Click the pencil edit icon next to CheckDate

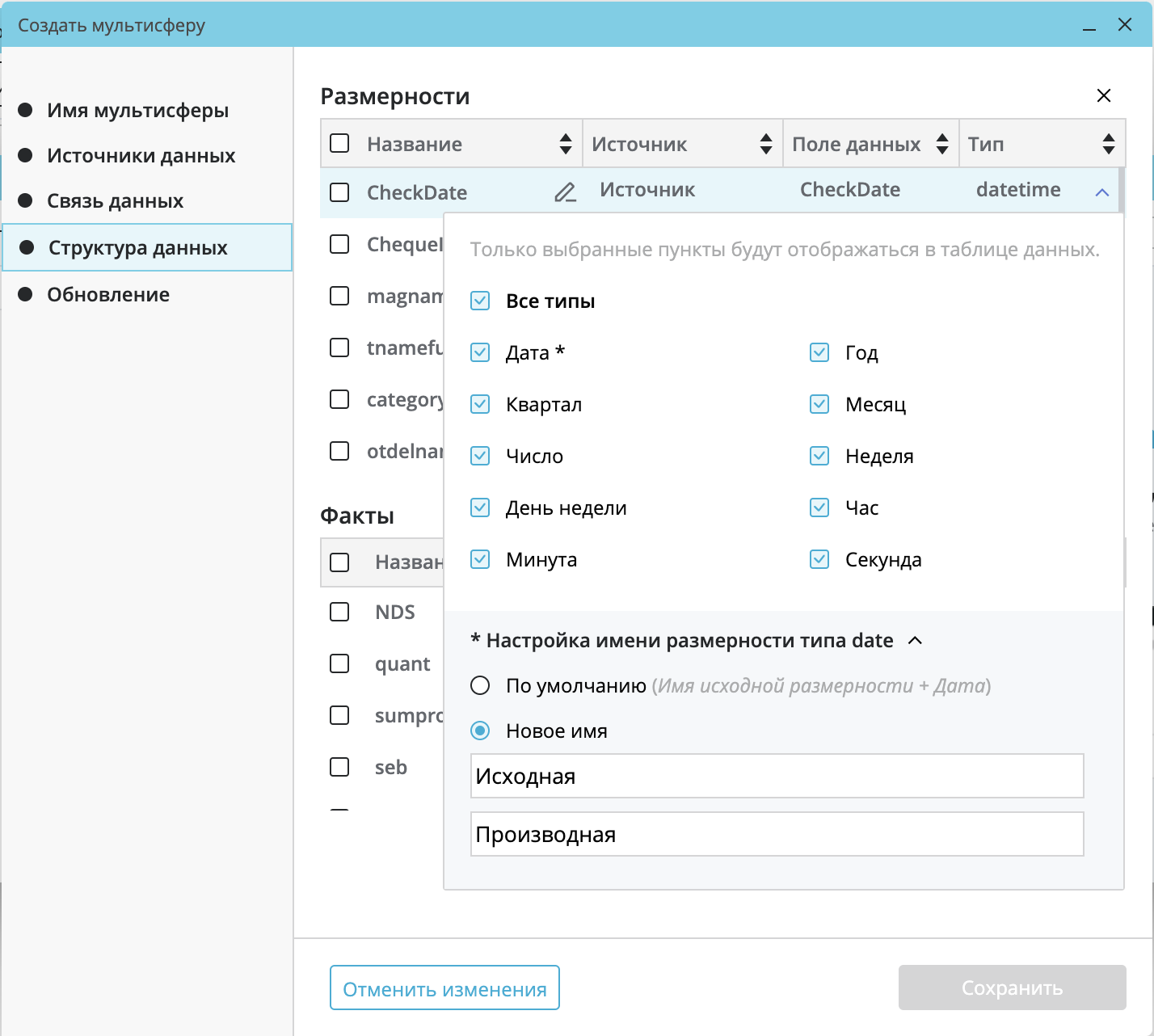(565, 192)
